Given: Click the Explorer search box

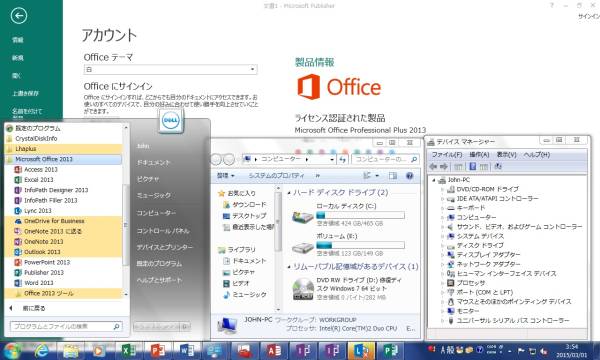Looking at the screenshot, I should point(385,159).
